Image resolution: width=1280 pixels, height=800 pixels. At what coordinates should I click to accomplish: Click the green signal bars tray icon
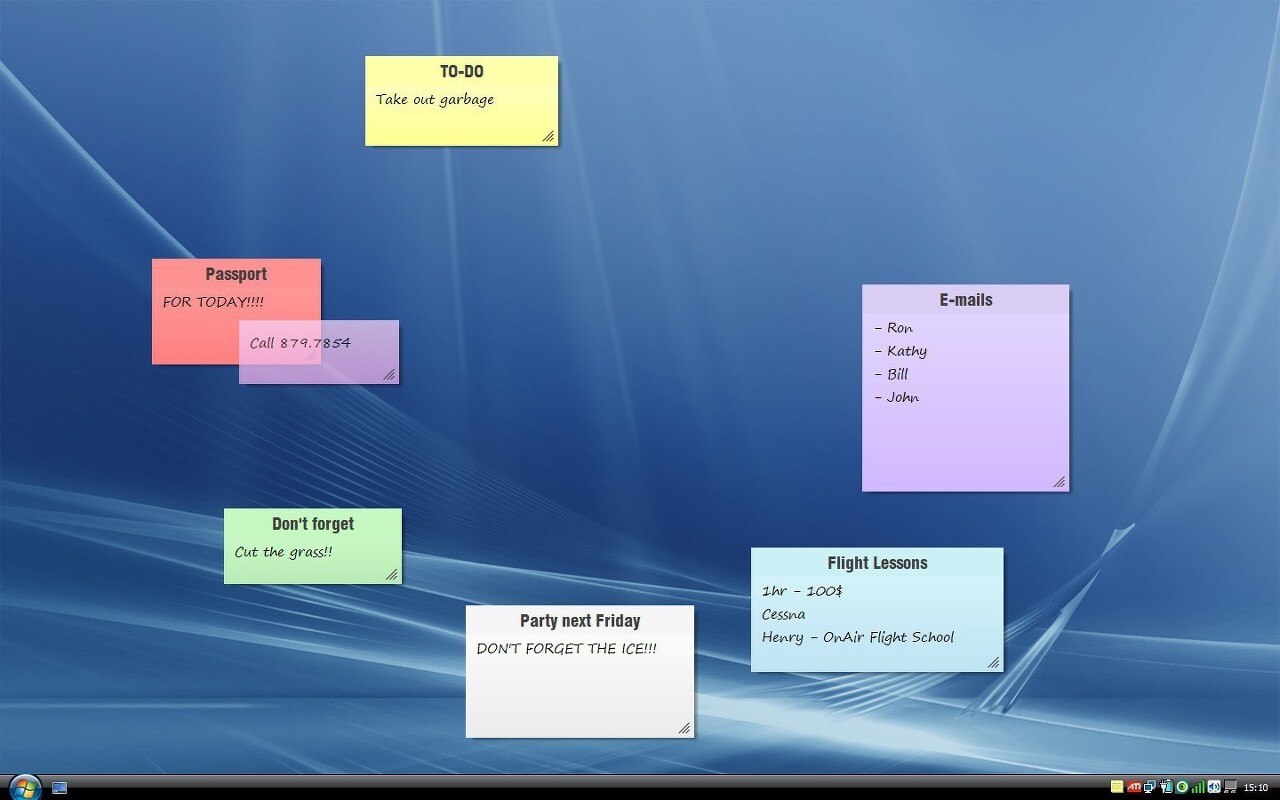1198,787
